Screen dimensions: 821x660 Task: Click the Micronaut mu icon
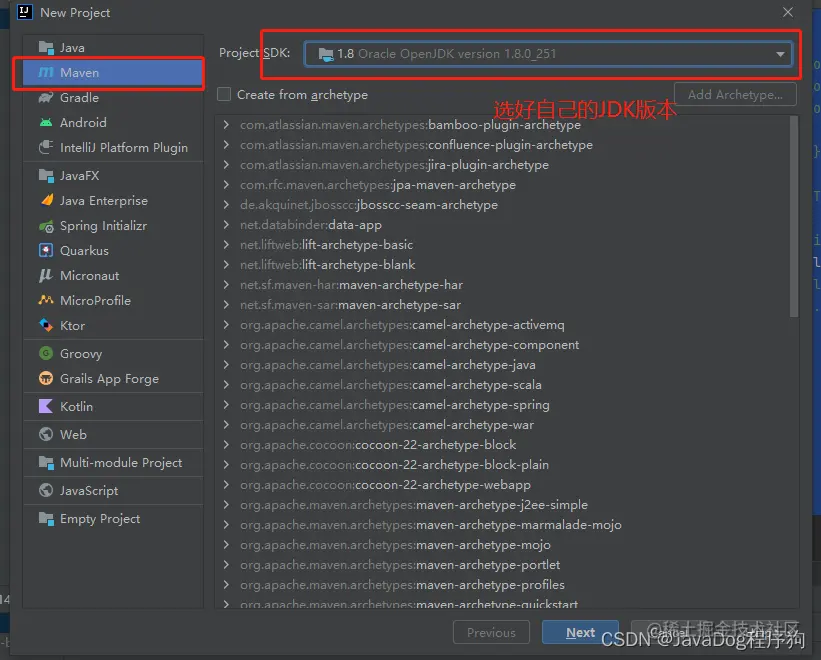(46, 275)
